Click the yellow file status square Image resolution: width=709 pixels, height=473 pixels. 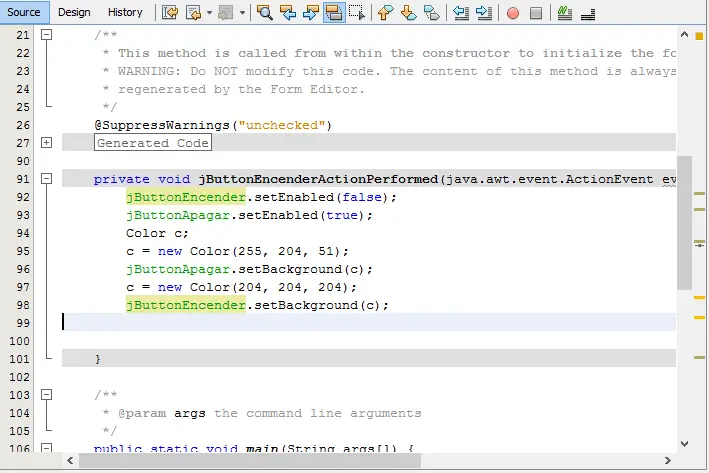699,36
